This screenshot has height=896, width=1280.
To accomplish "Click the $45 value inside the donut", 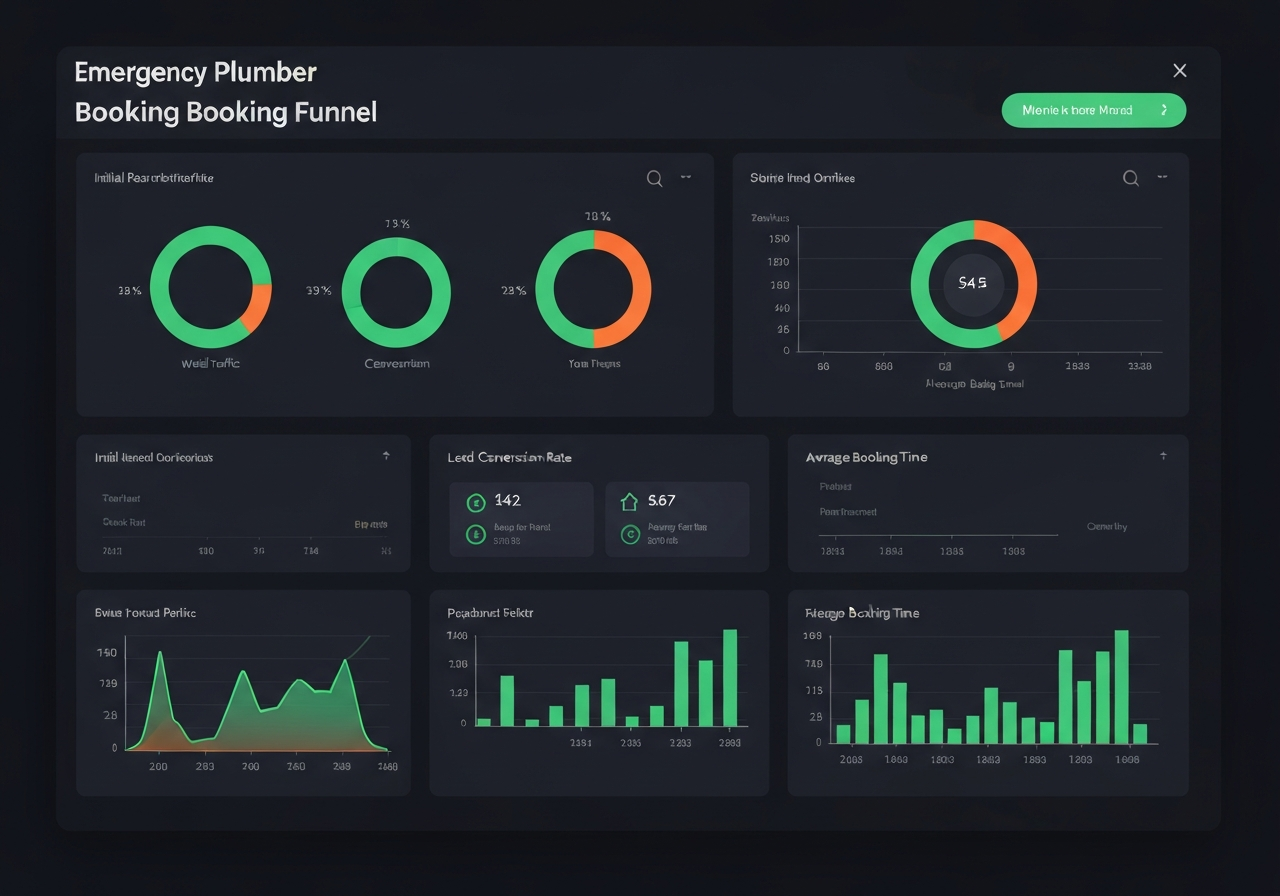I will (972, 283).
